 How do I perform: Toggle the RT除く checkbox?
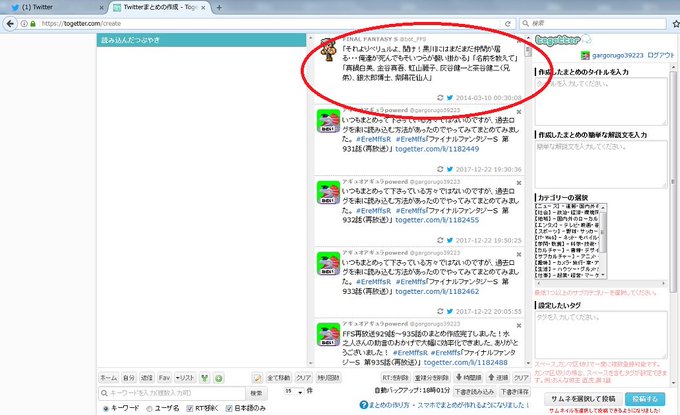190,408
